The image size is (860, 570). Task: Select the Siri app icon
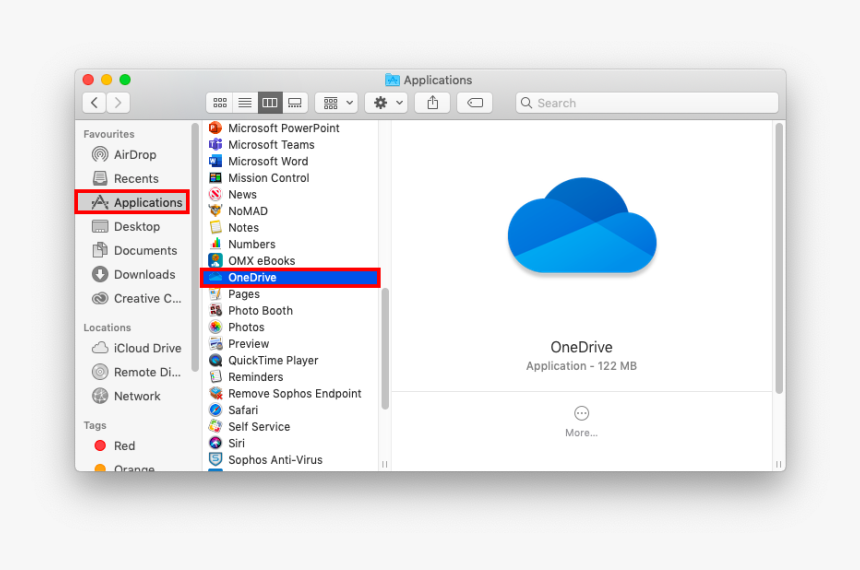[216, 443]
